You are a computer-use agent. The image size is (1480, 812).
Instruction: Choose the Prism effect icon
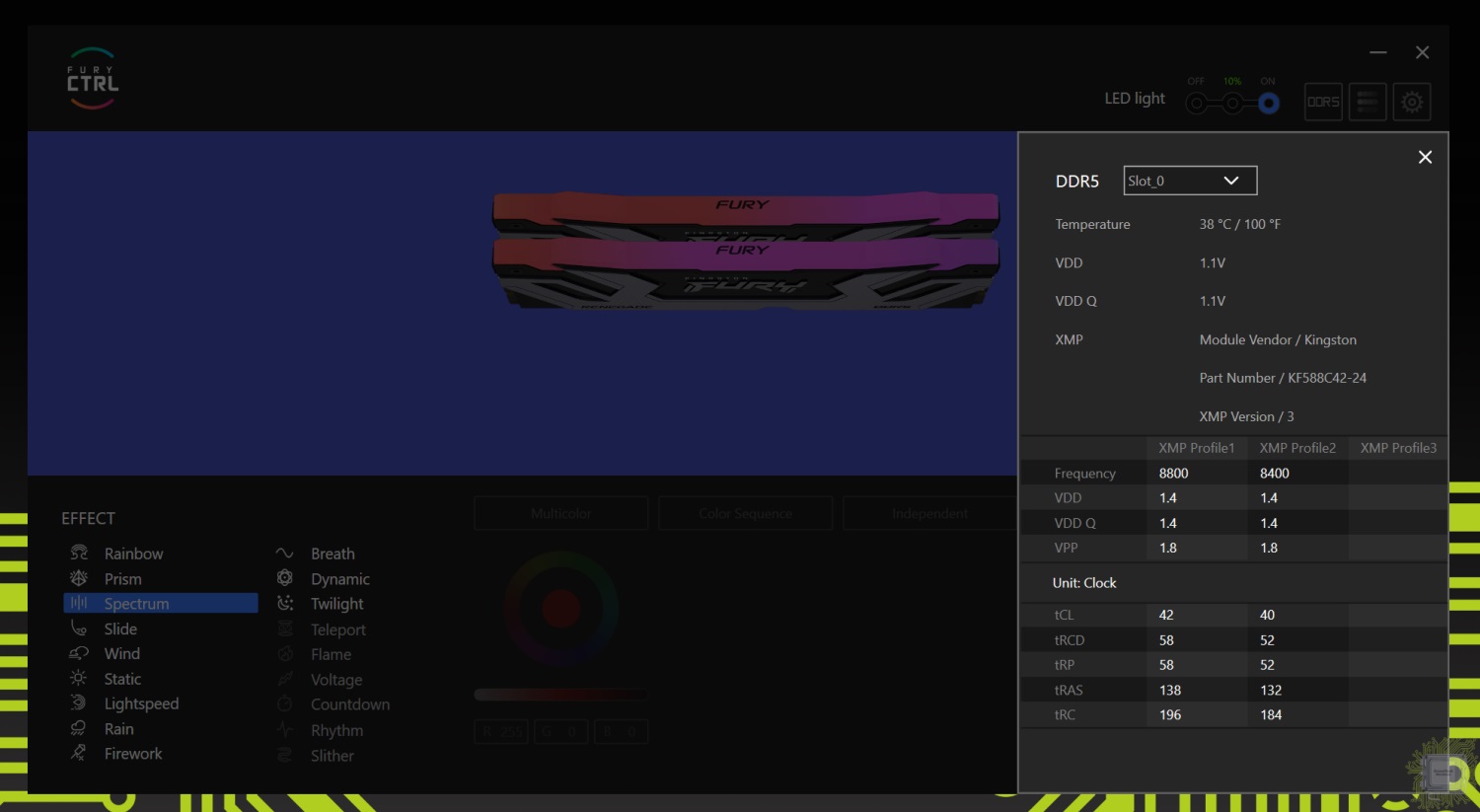[79, 578]
